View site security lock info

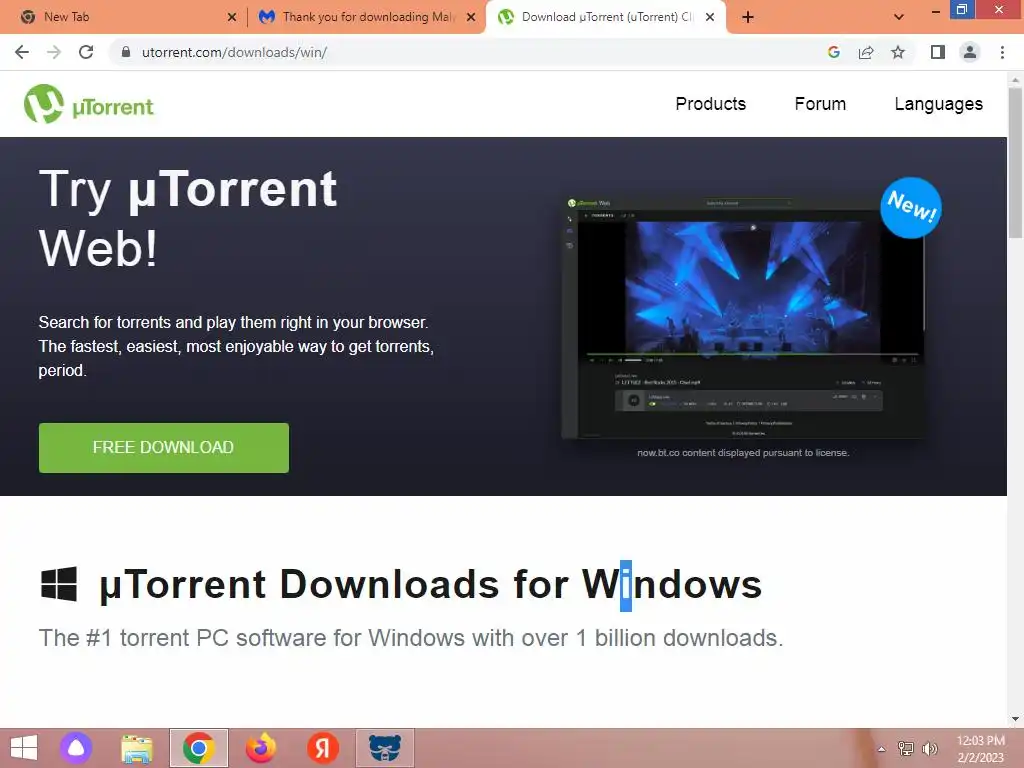(x=126, y=52)
